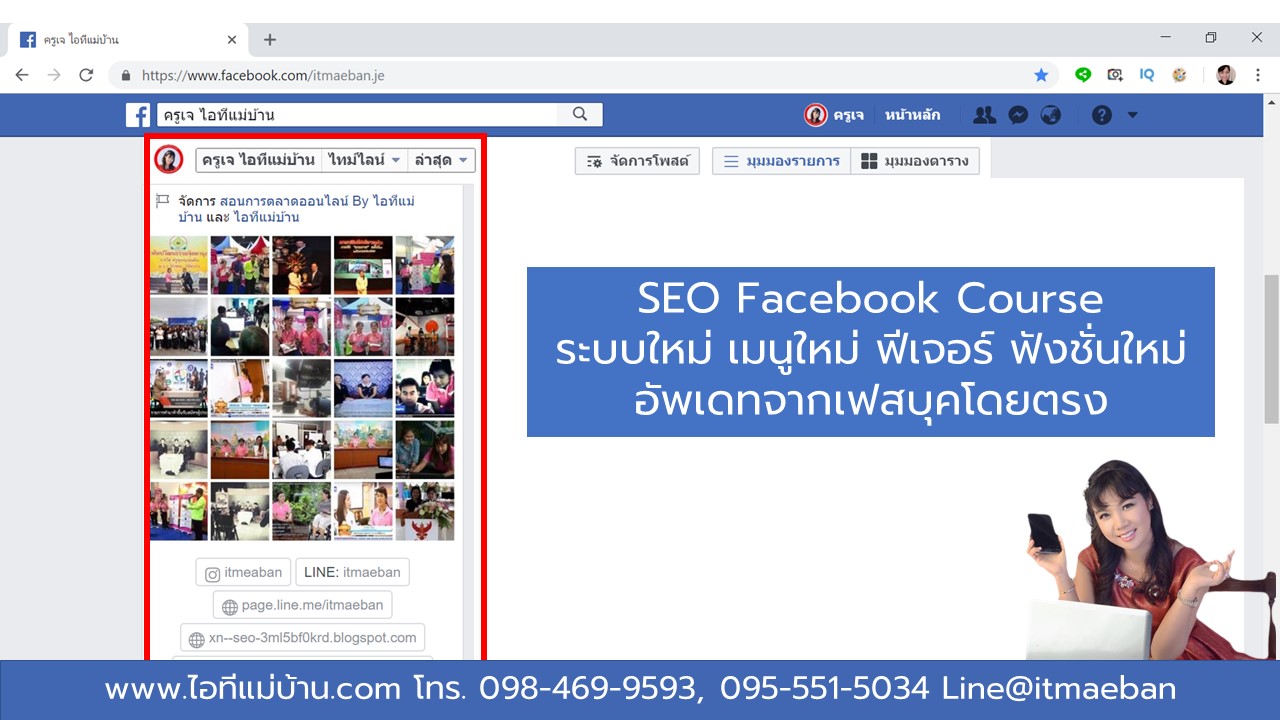Reload the page in Chrome
The image size is (1280, 720).
[x=86, y=75]
